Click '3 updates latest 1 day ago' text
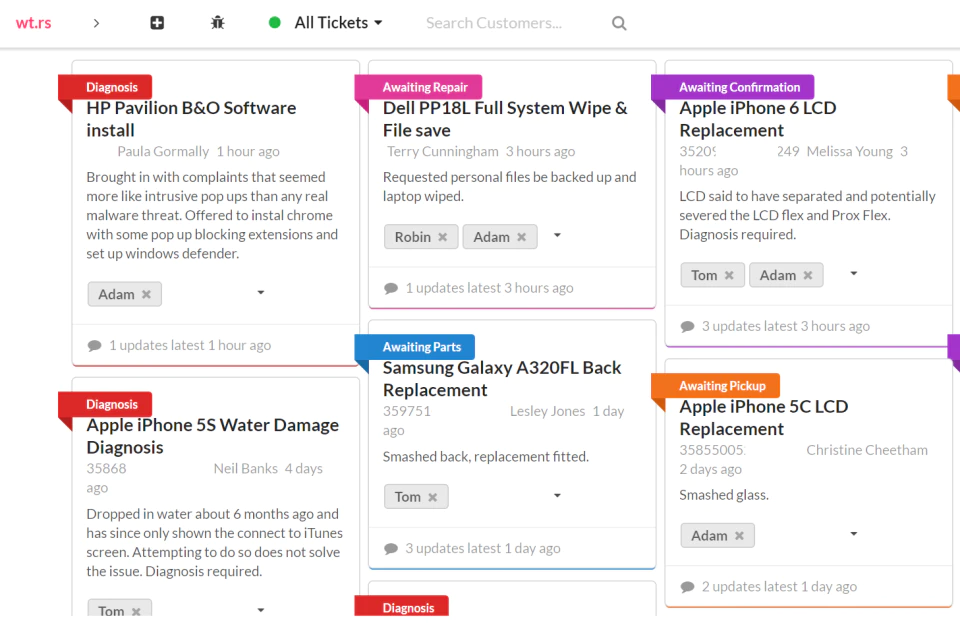The image size is (960, 623). coord(482,548)
